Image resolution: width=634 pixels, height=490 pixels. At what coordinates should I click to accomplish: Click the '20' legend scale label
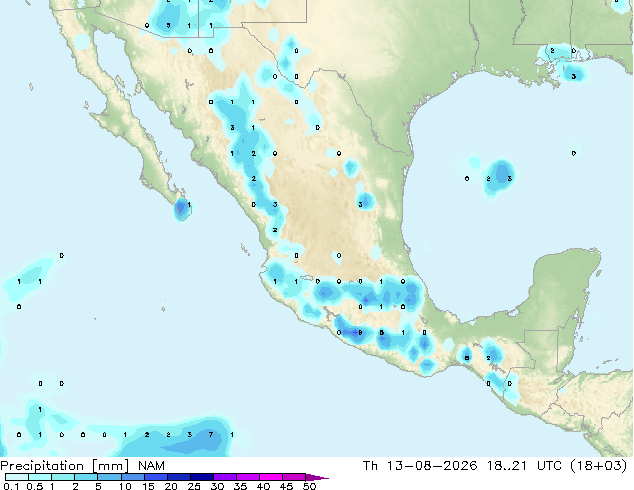[171, 486]
